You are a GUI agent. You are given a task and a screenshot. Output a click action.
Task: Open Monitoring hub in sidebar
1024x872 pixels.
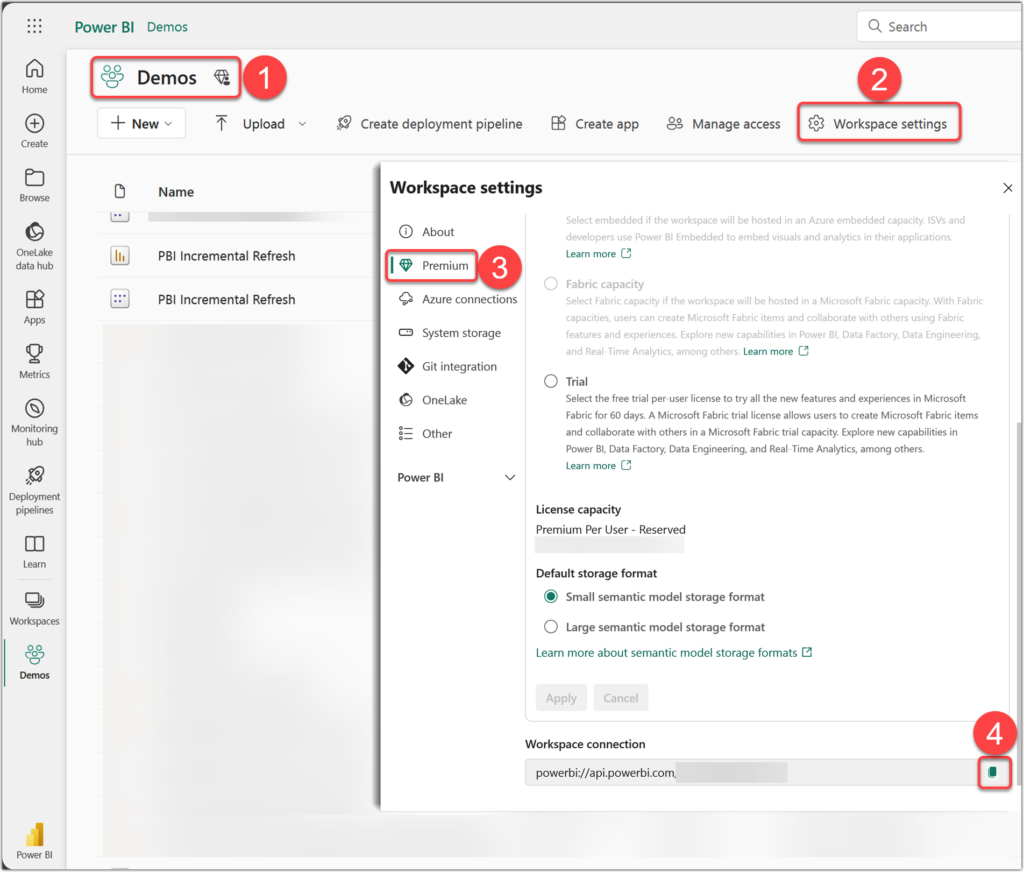(x=35, y=423)
